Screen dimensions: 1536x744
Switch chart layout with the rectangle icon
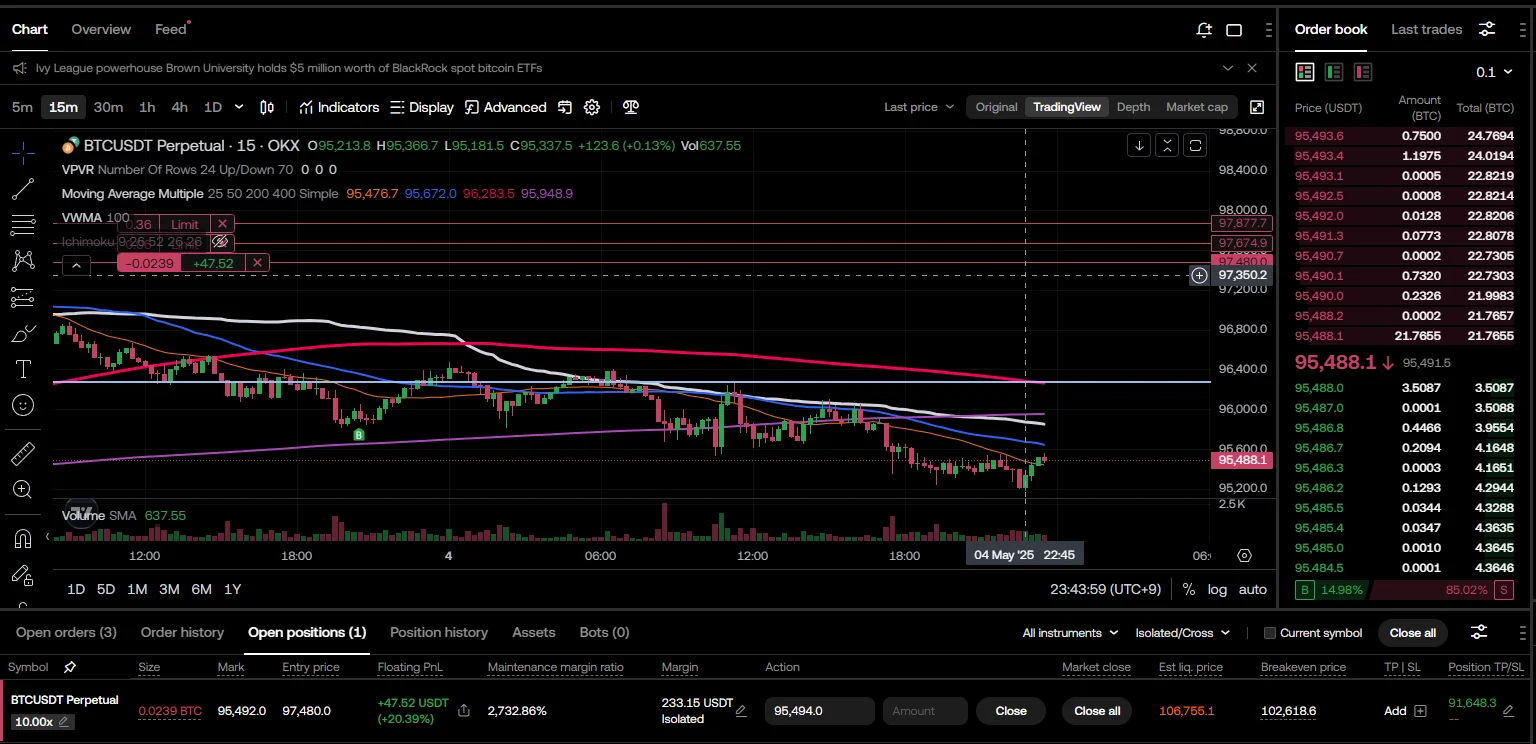point(1234,30)
